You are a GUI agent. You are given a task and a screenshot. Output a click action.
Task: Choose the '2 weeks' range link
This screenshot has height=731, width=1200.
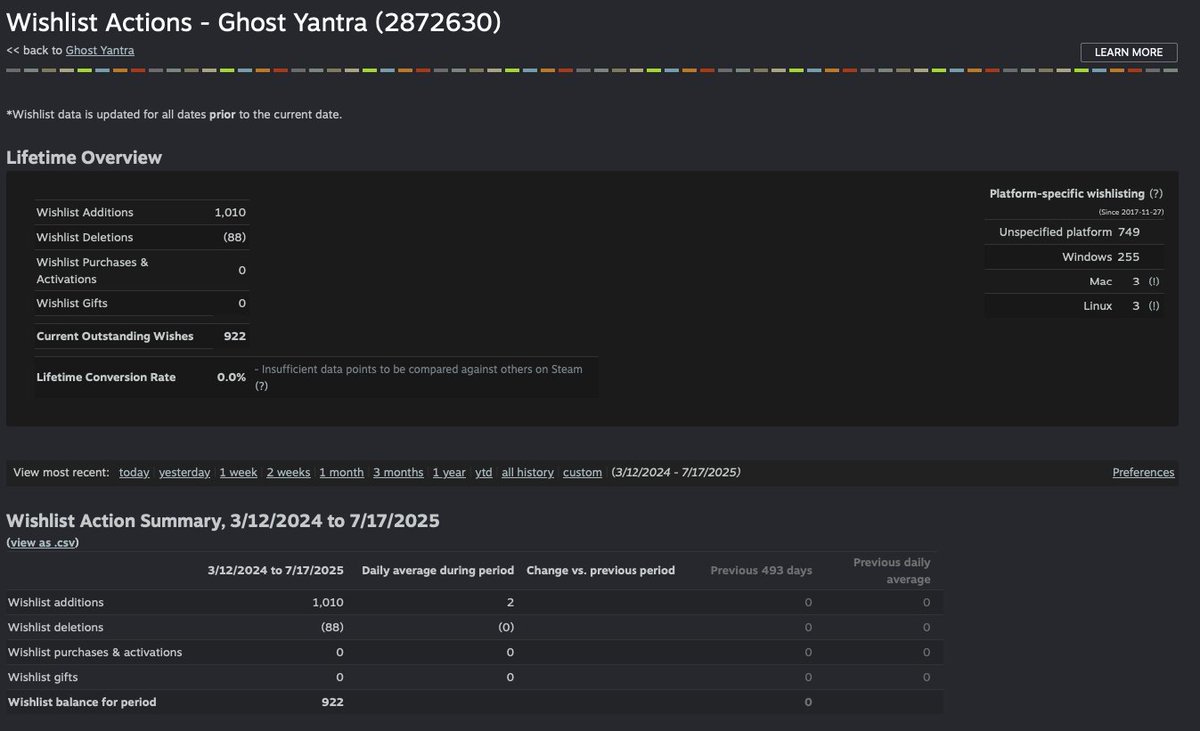point(288,472)
